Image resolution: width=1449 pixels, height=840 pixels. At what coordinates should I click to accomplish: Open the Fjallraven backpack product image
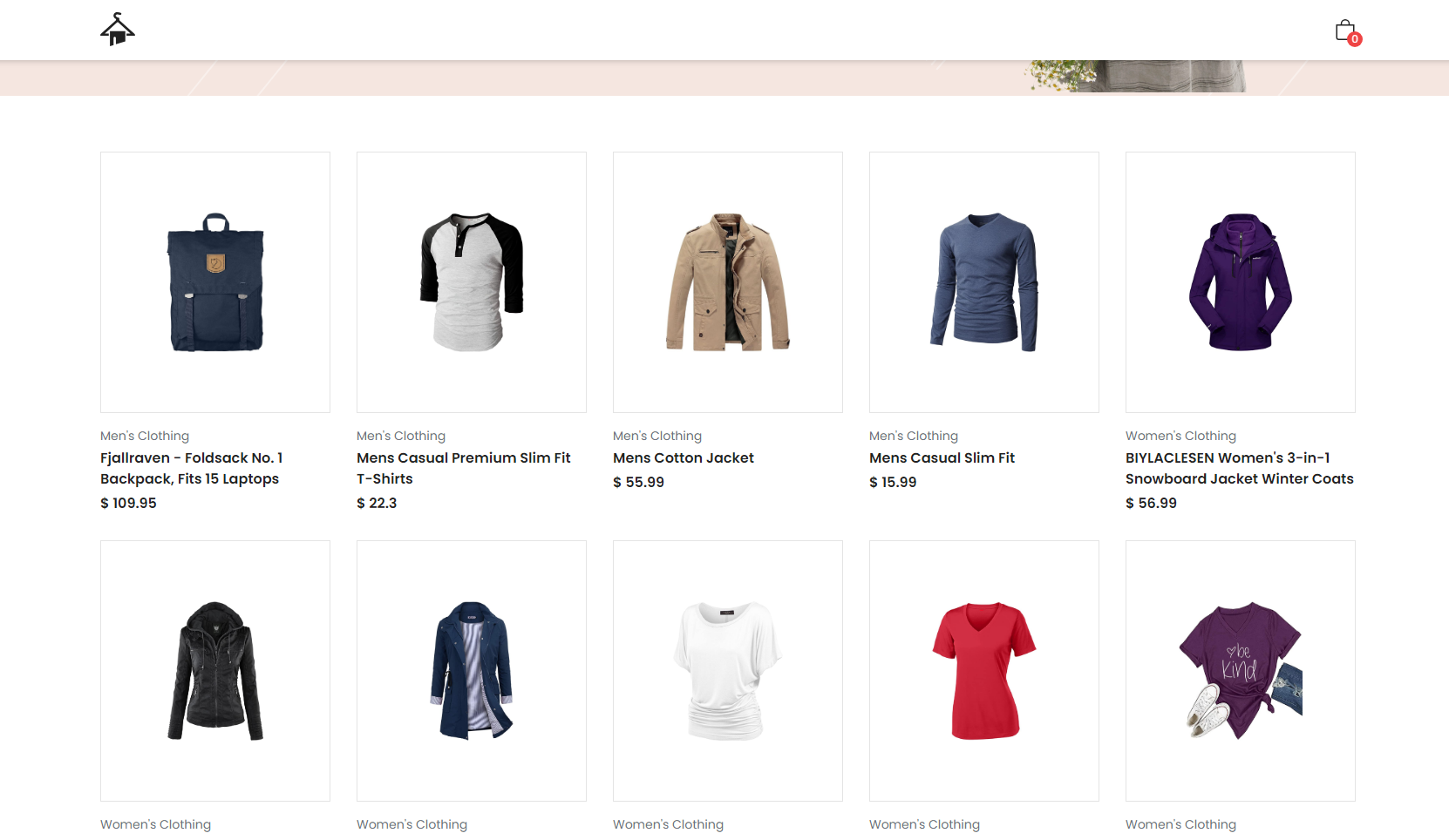coord(215,282)
